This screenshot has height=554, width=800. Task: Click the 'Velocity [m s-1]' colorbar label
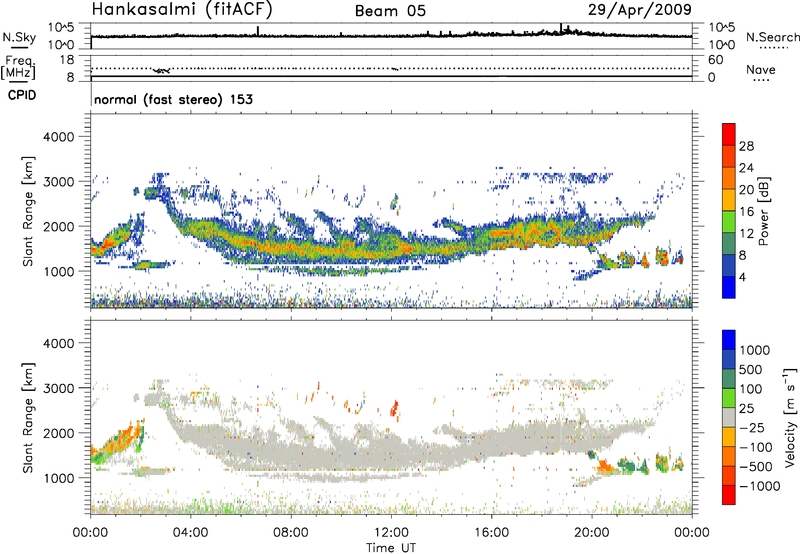pos(790,416)
